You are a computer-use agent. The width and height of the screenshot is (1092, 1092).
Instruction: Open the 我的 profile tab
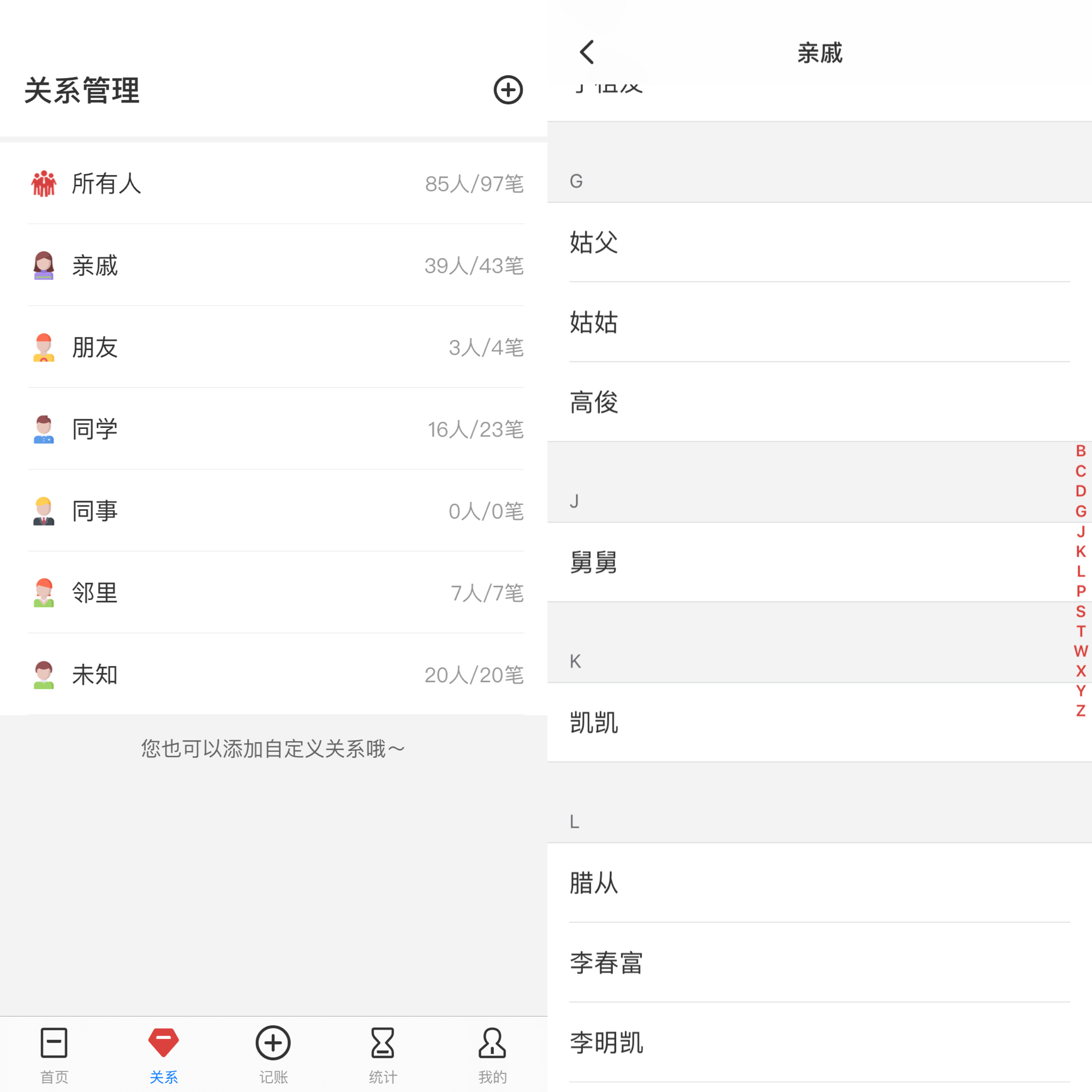point(492,1055)
